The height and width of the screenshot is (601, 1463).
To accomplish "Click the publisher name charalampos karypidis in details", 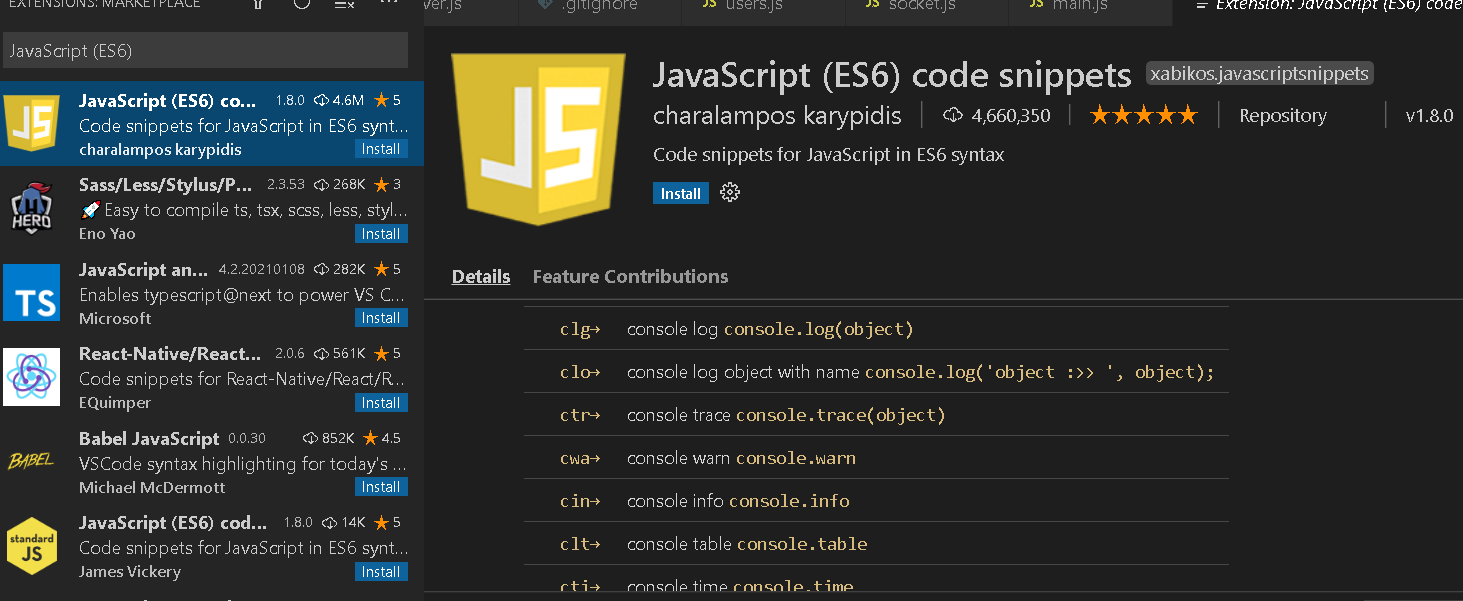I will pos(777,116).
